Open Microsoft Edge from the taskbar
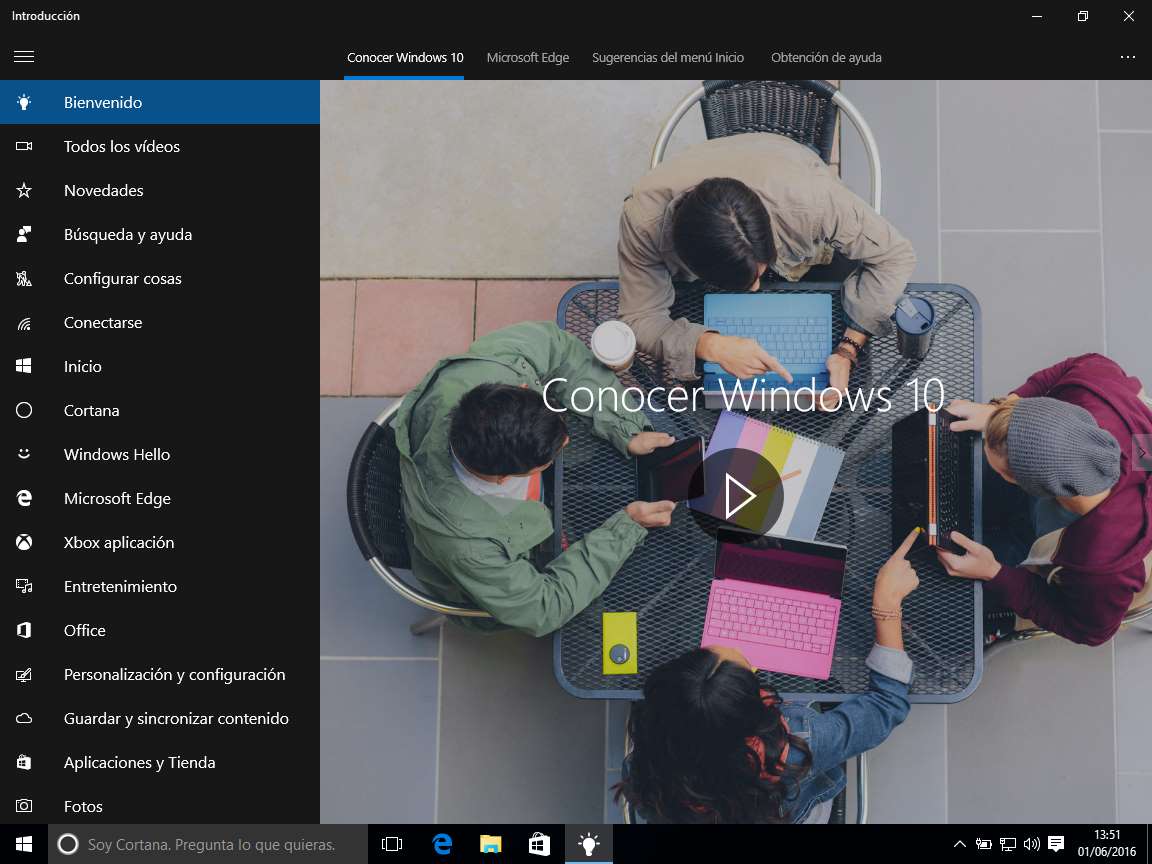 pyautogui.click(x=442, y=844)
